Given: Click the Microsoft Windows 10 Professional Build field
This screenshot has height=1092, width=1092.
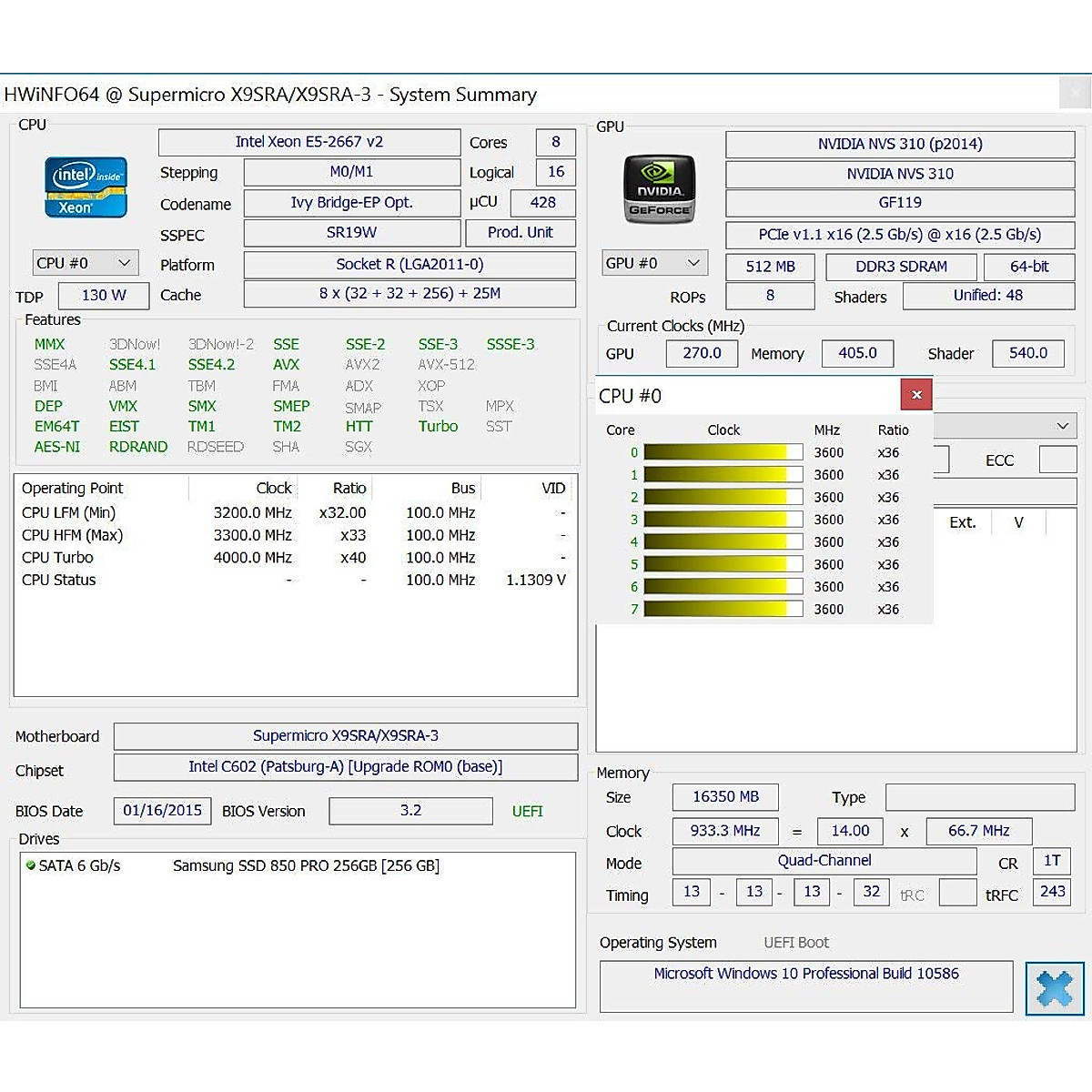Looking at the screenshot, I should tap(804, 973).
